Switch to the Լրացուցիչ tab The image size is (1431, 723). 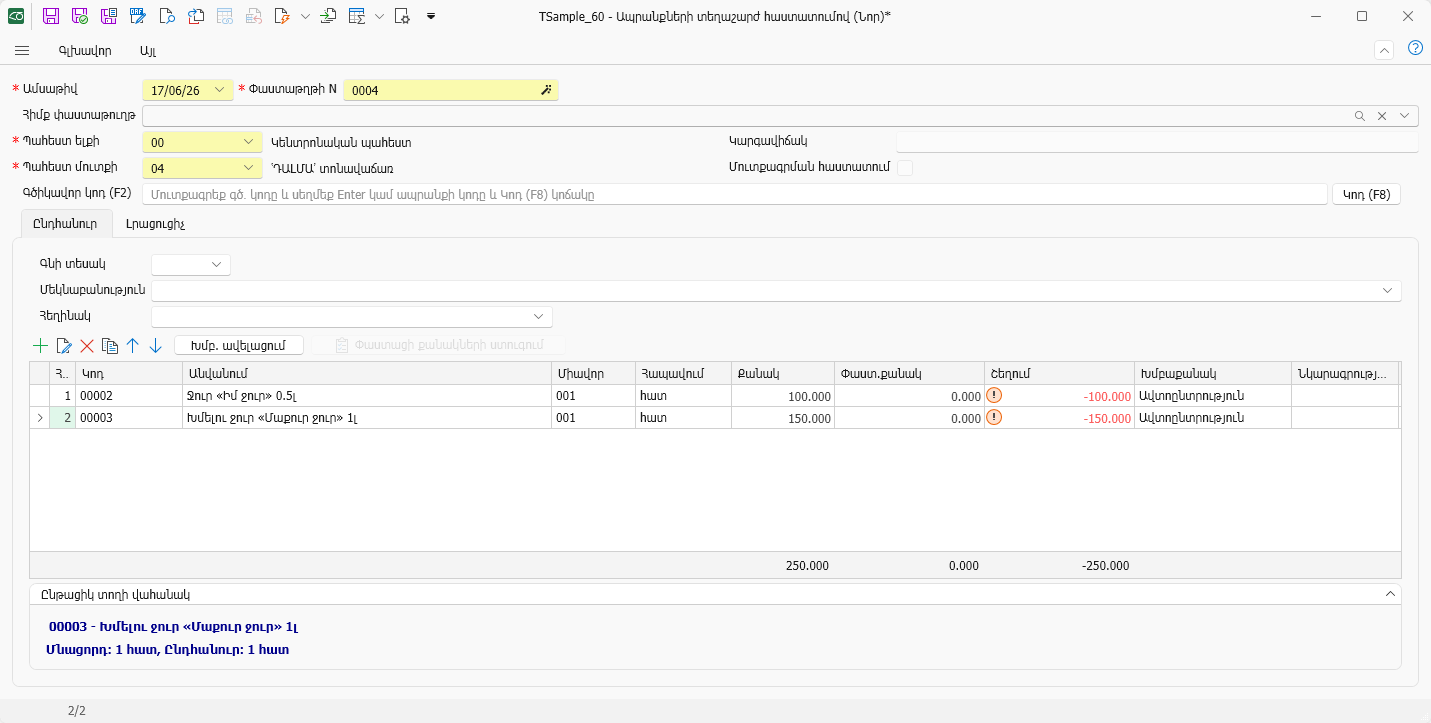[x=155, y=224]
